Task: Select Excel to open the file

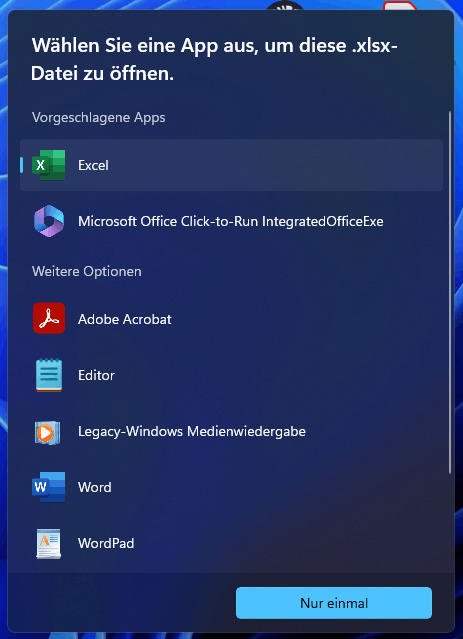Action: click(231, 165)
